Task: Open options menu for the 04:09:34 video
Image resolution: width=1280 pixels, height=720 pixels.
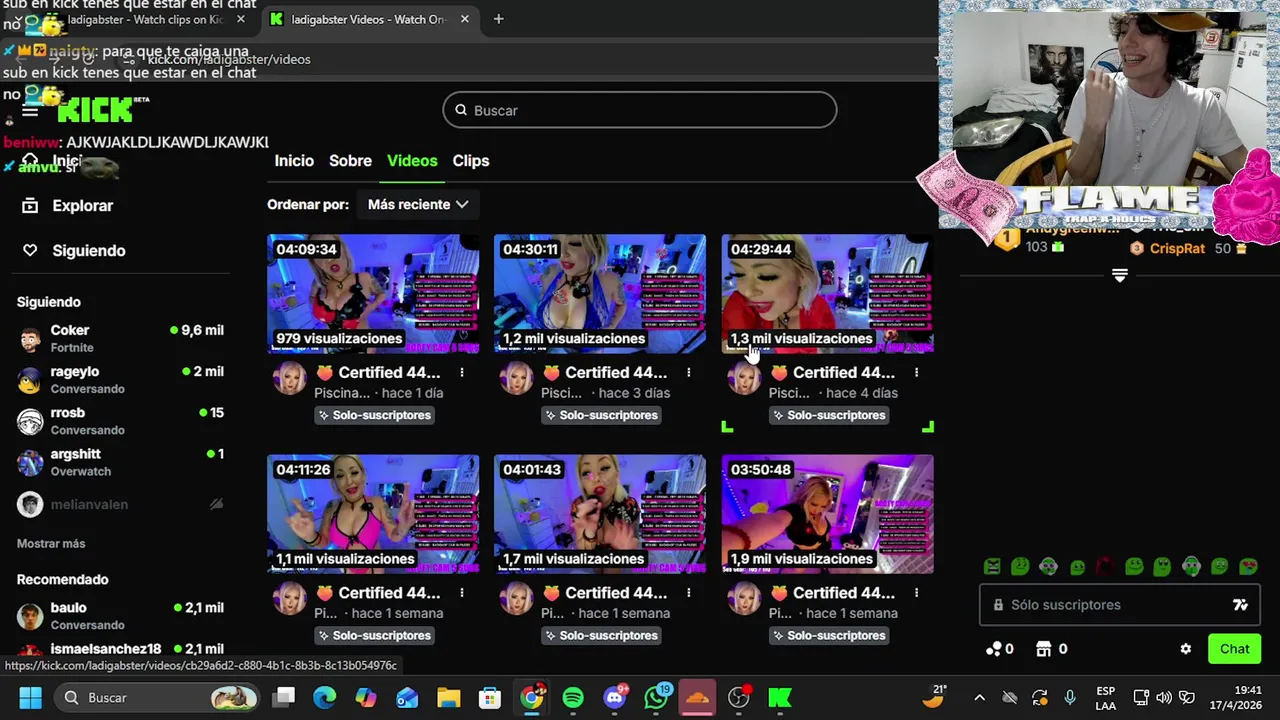Action: (x=461, y=372)
